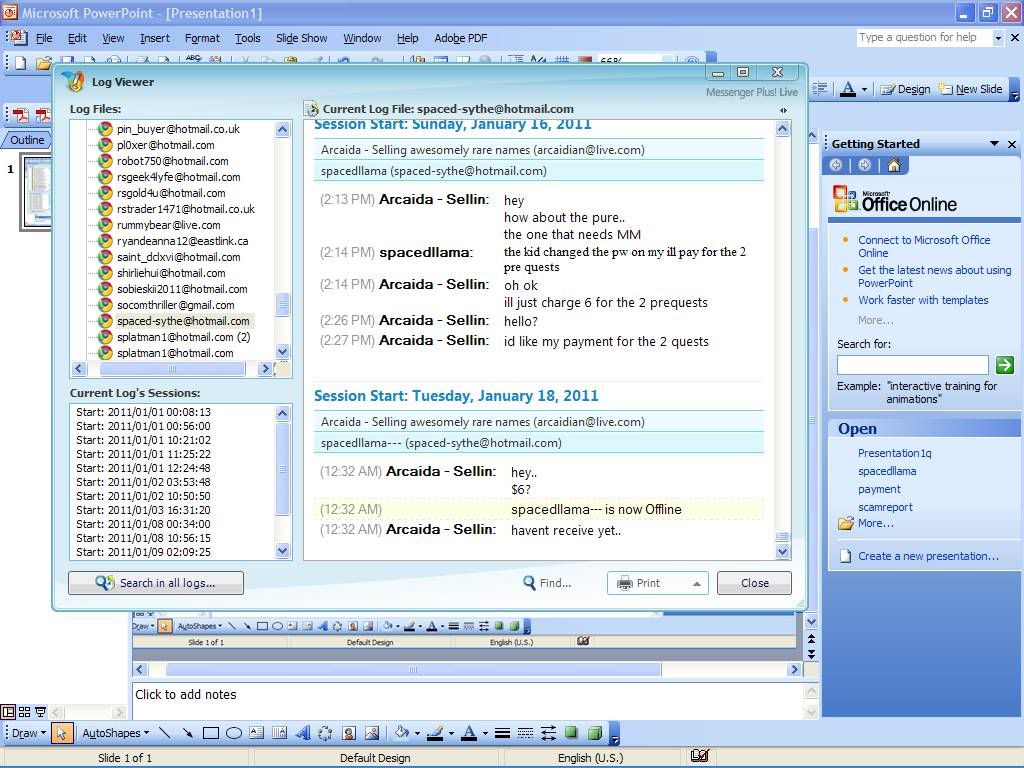Open the Insert menu
Screen dimensions: 1024x768
point(155,38)
